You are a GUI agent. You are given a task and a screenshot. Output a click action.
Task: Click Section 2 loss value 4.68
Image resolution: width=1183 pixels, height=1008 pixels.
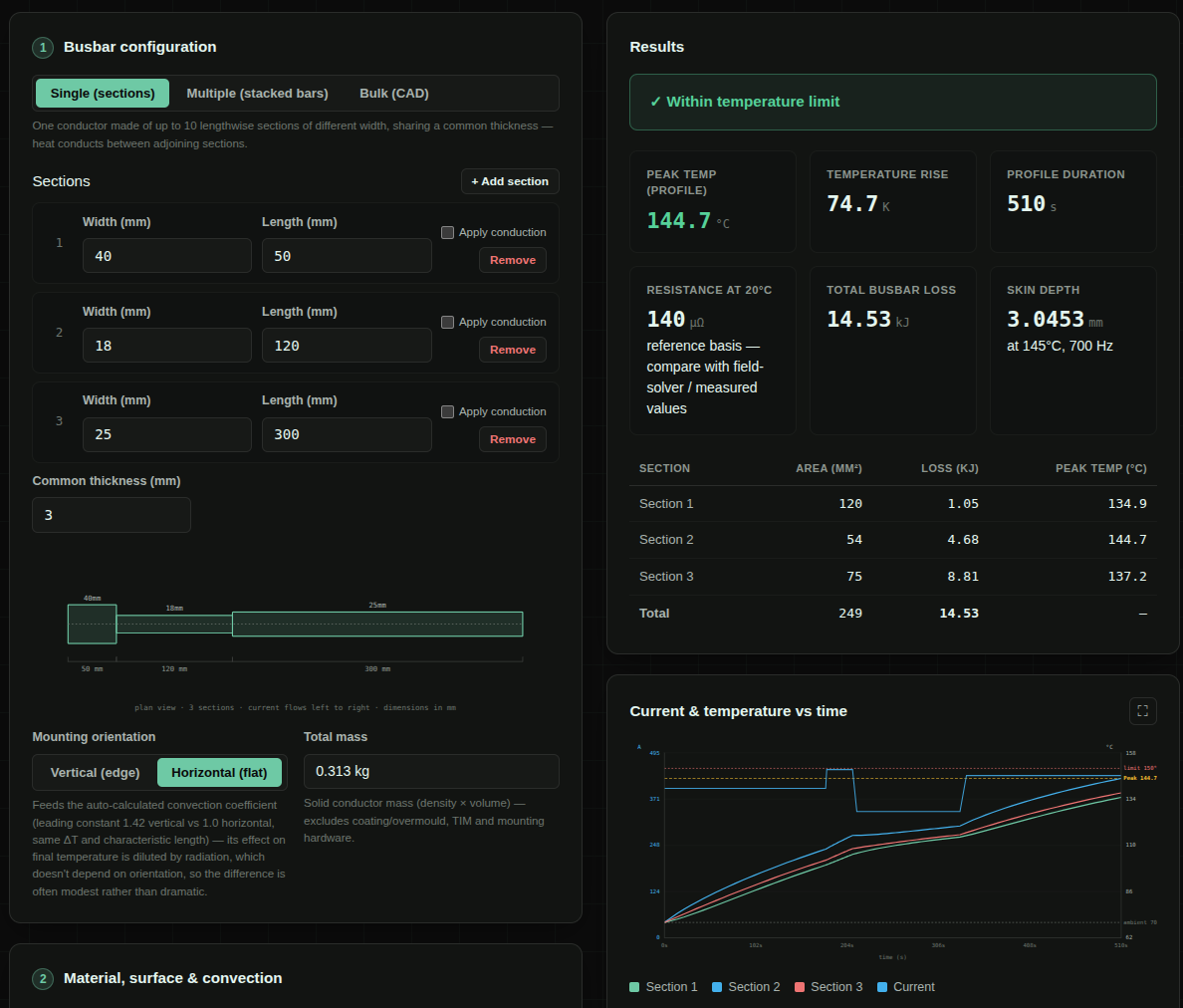(x=963, y=540)
